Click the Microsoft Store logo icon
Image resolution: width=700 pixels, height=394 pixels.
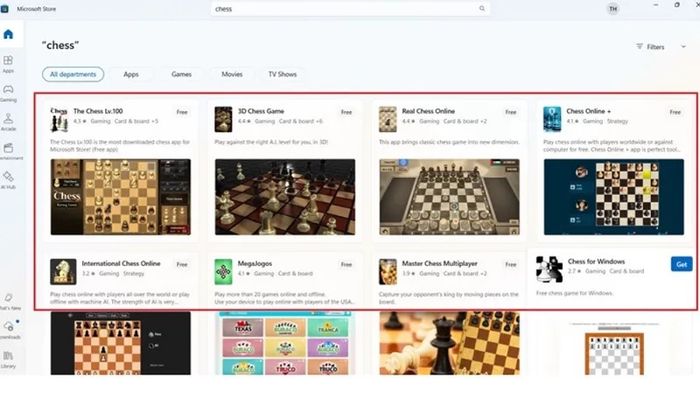click(4, 8)
